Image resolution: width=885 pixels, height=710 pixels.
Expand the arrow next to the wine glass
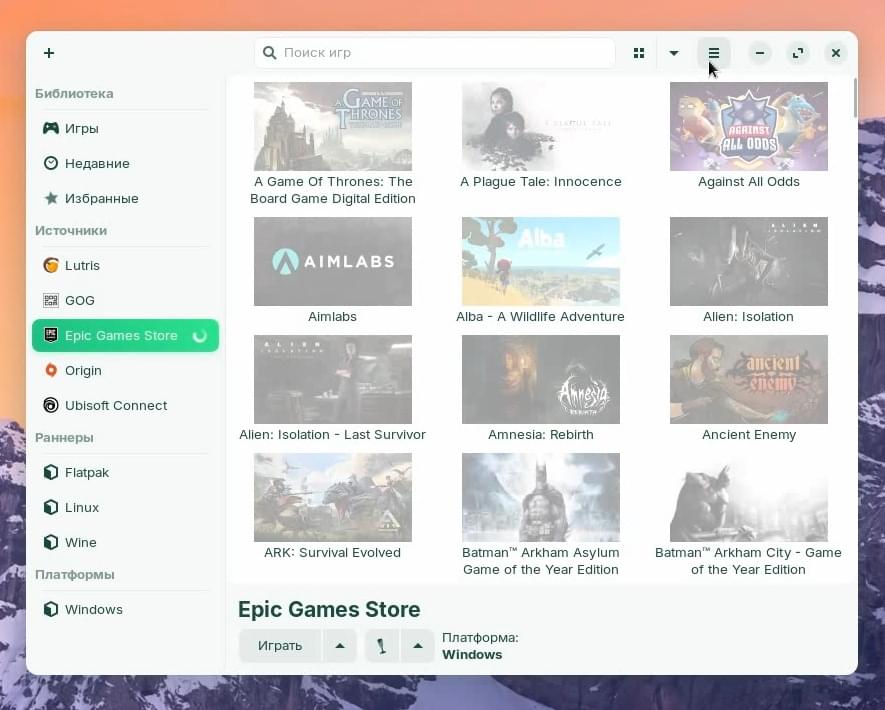[x=418, y=646]
